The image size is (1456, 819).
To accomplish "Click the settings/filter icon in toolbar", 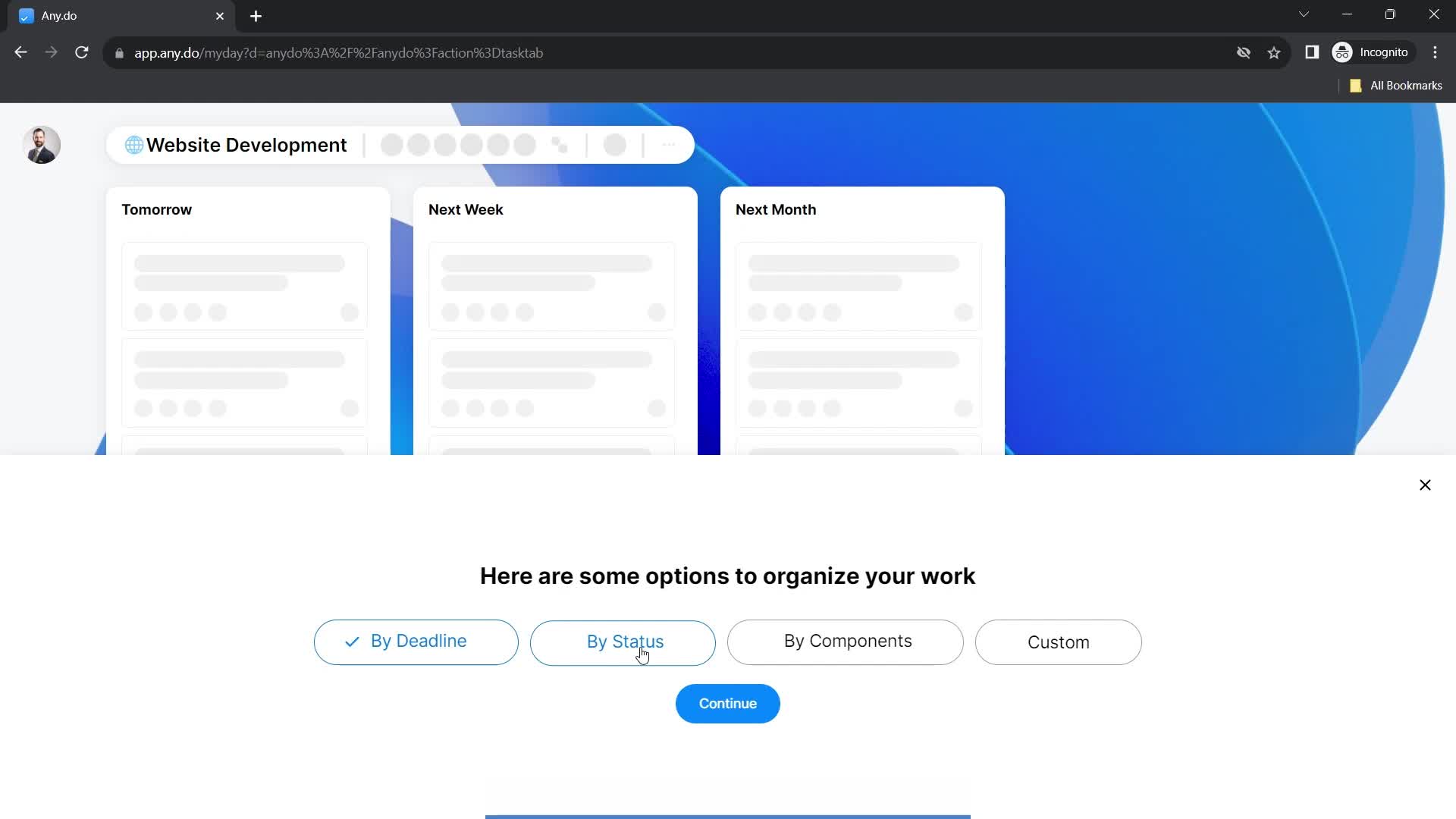I will pyautogui.click(x=560, y=145).
